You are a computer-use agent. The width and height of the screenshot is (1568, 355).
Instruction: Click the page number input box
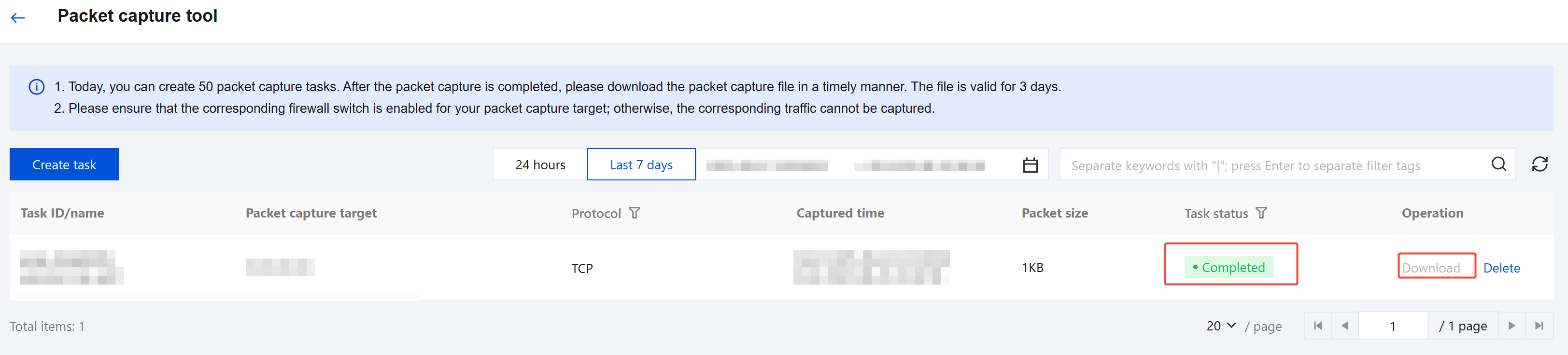1393,326
